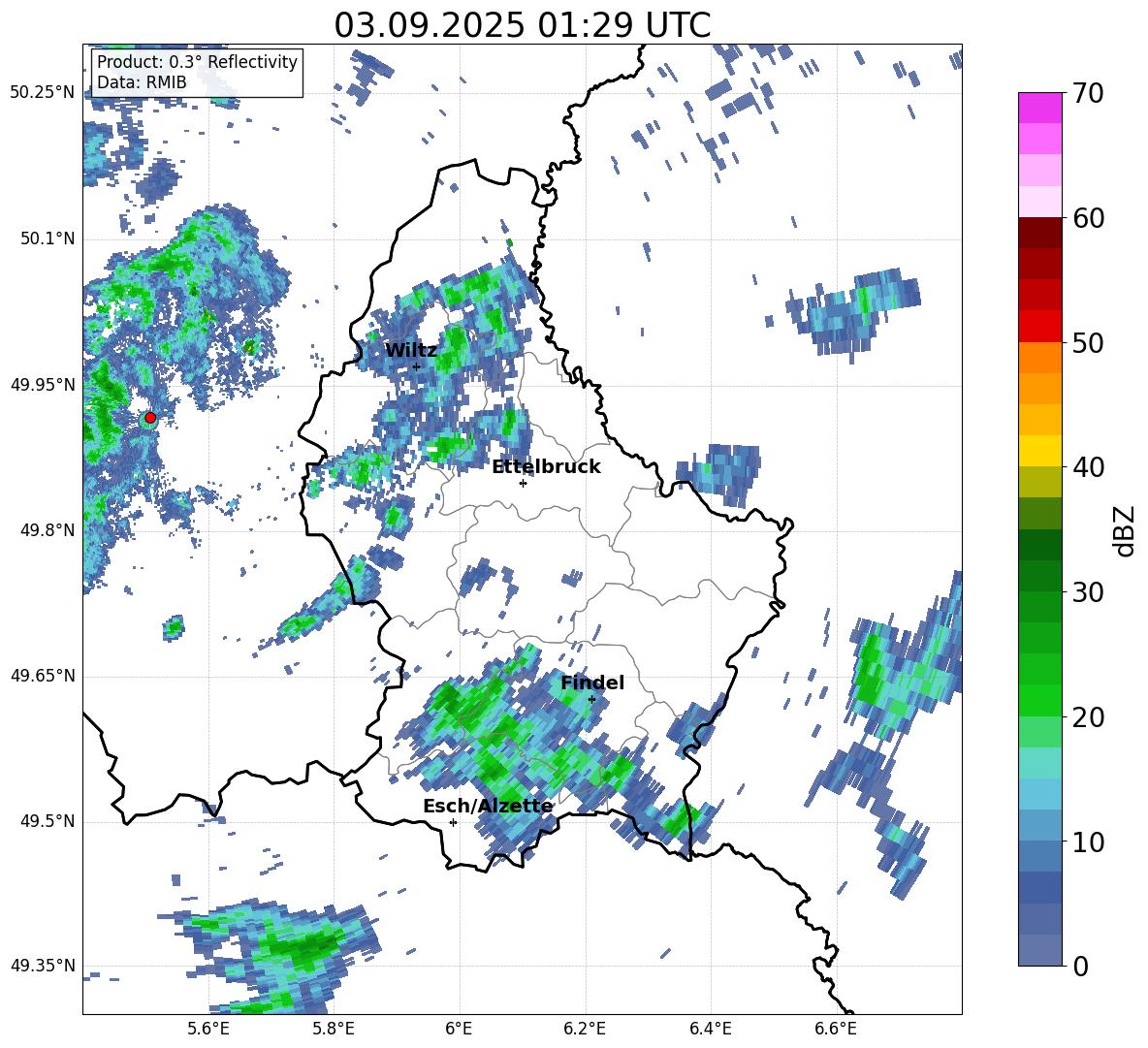Click the colorbar value 30

pyautogui.click(x=1088, y=592)
